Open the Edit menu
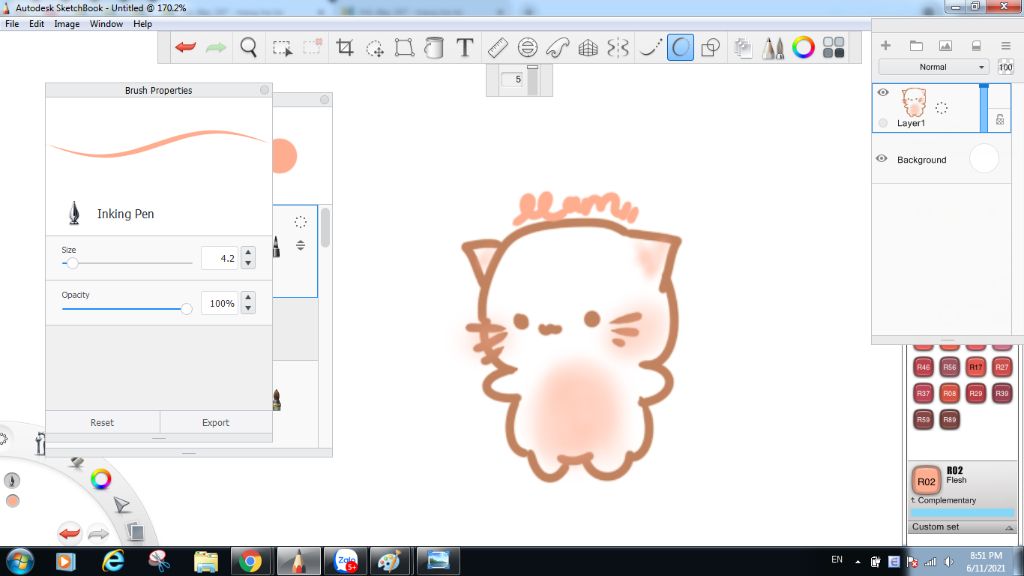This screenshot has height=576, width=1024. click(37, 24)
